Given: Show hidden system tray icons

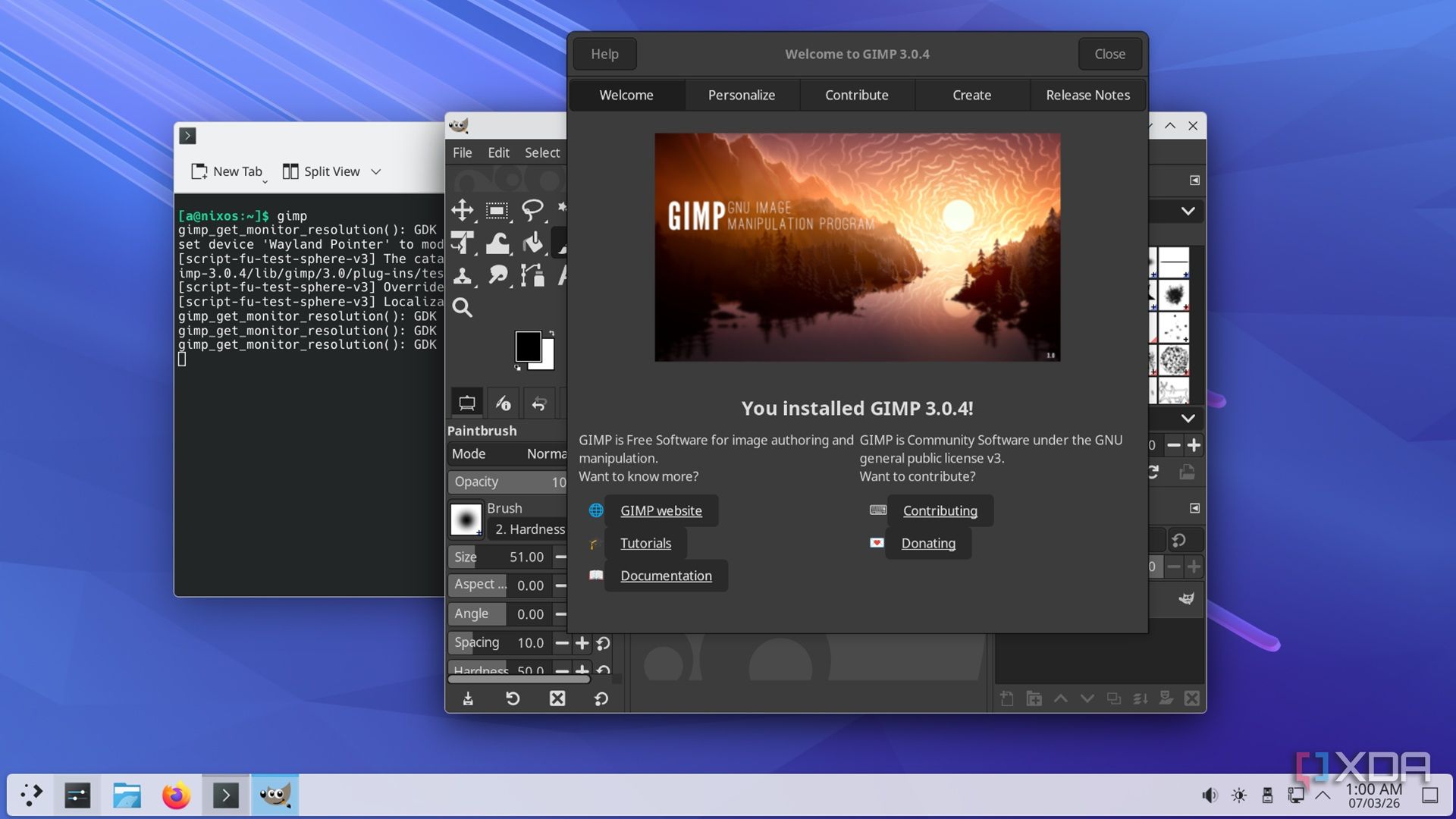Looking at the screenshot, I should pos(1323,795).
